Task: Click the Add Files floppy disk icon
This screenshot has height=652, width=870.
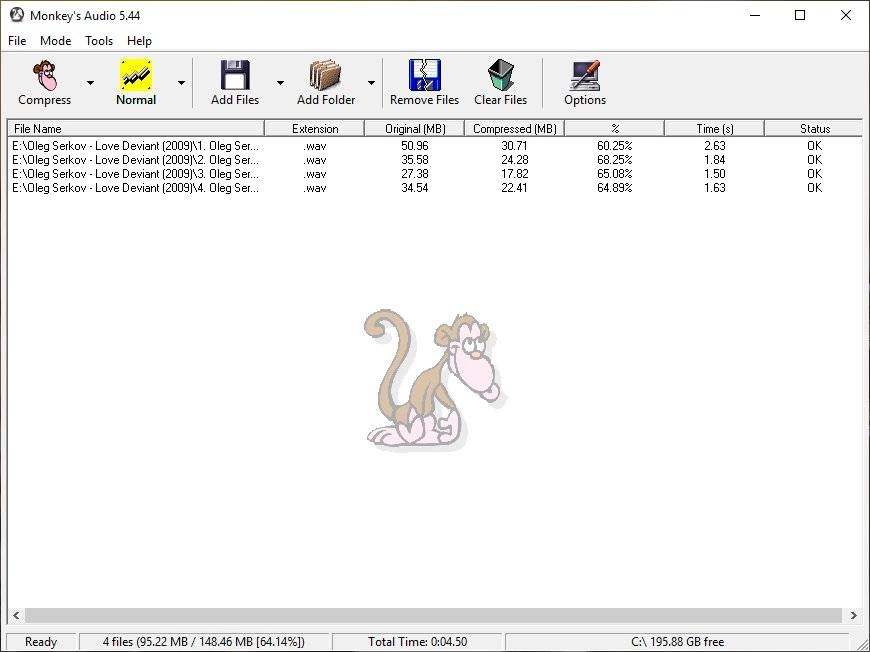Action: [x=235, y=75]
